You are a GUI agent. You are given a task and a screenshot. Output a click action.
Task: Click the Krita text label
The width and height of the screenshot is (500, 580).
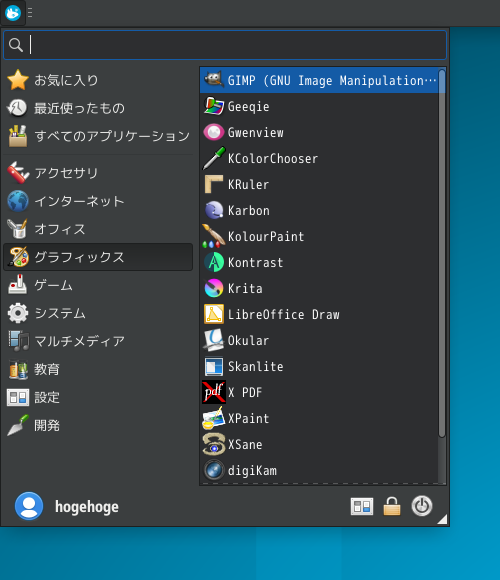pos(245,289)
